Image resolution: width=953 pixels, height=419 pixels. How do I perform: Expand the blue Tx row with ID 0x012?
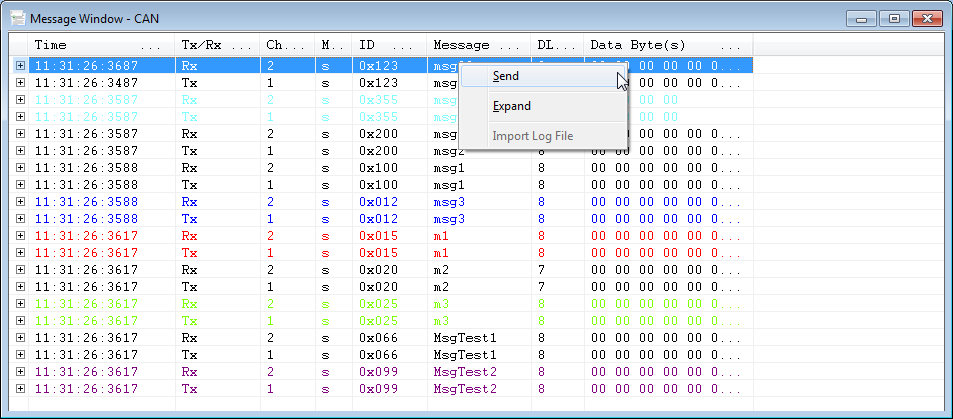[x=20, y=218]
